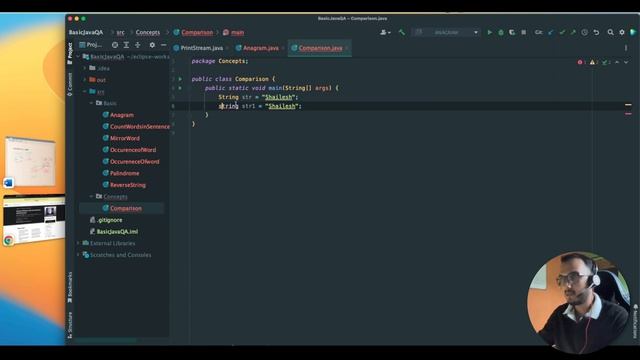Close the Comparison.java tab
This screenshot has width=640, height=360.
pos(347,48)
